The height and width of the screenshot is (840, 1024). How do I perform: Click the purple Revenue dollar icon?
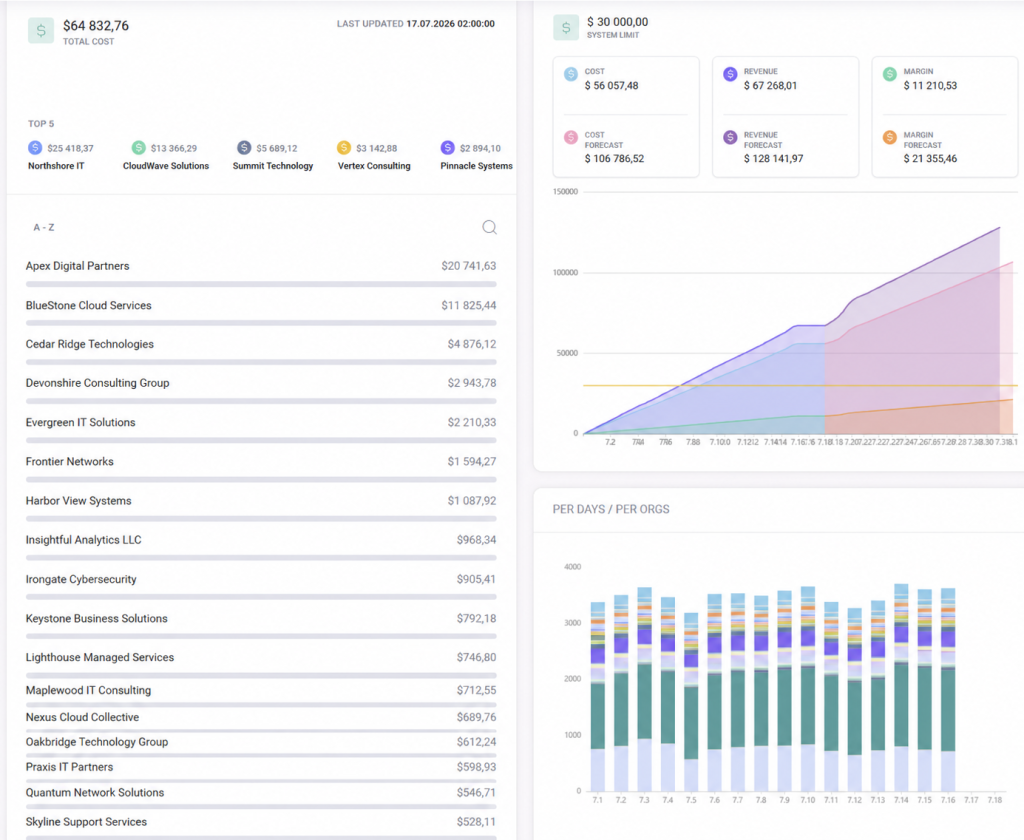[730, 74]
